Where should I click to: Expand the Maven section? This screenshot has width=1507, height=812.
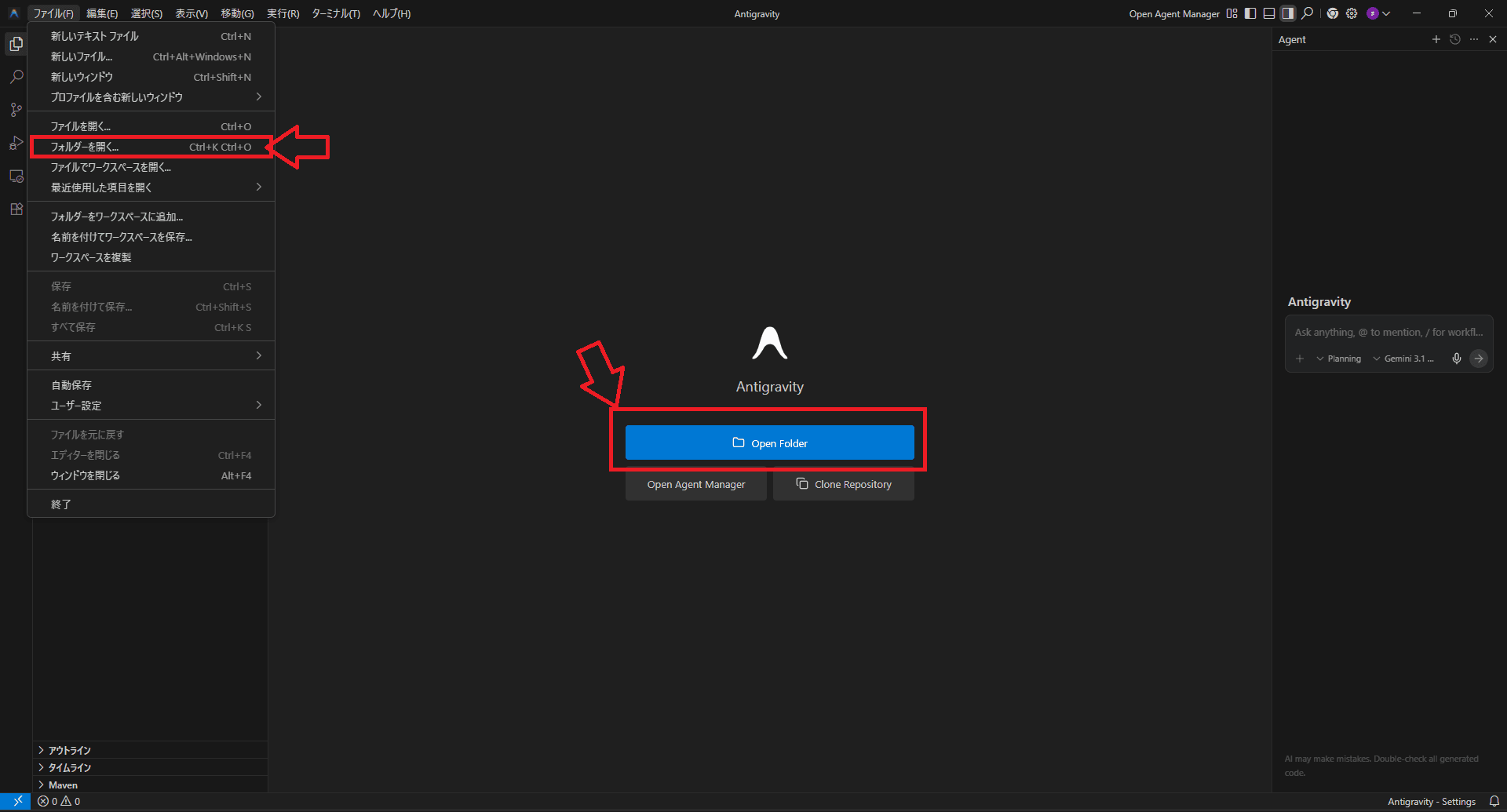63,785
